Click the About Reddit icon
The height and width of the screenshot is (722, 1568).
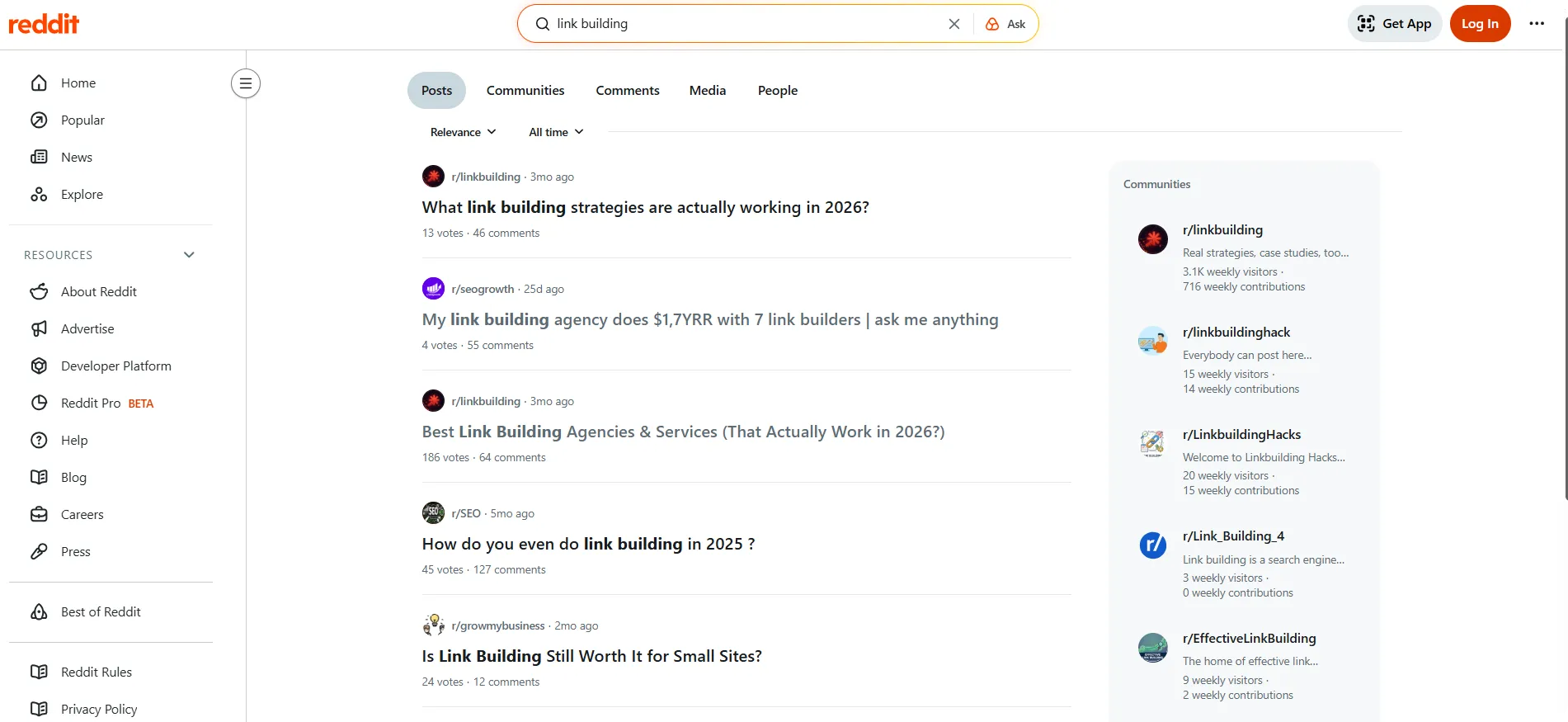[x=39, y=292]
